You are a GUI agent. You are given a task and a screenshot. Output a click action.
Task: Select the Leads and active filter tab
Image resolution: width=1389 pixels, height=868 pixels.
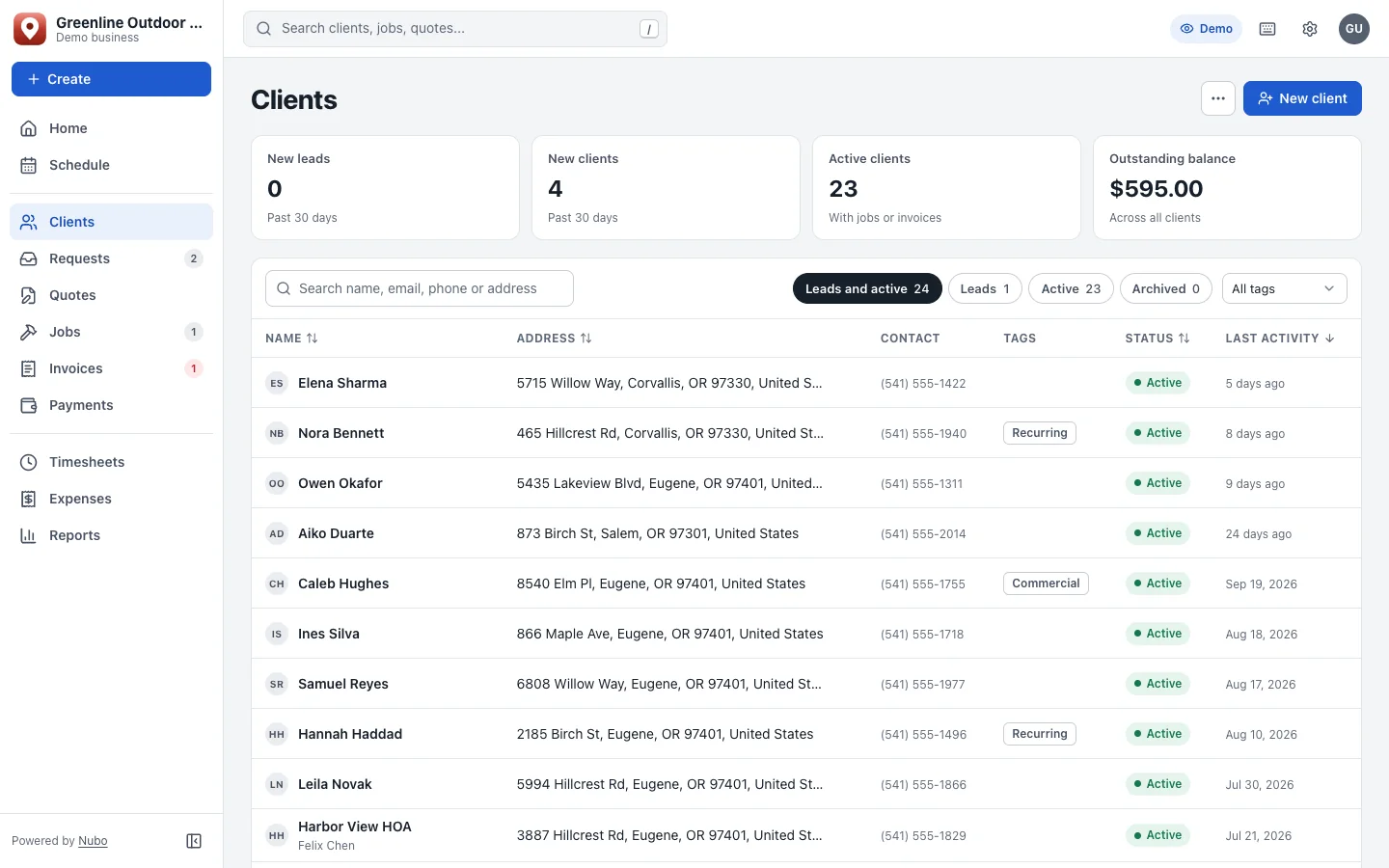click(867, 288)
